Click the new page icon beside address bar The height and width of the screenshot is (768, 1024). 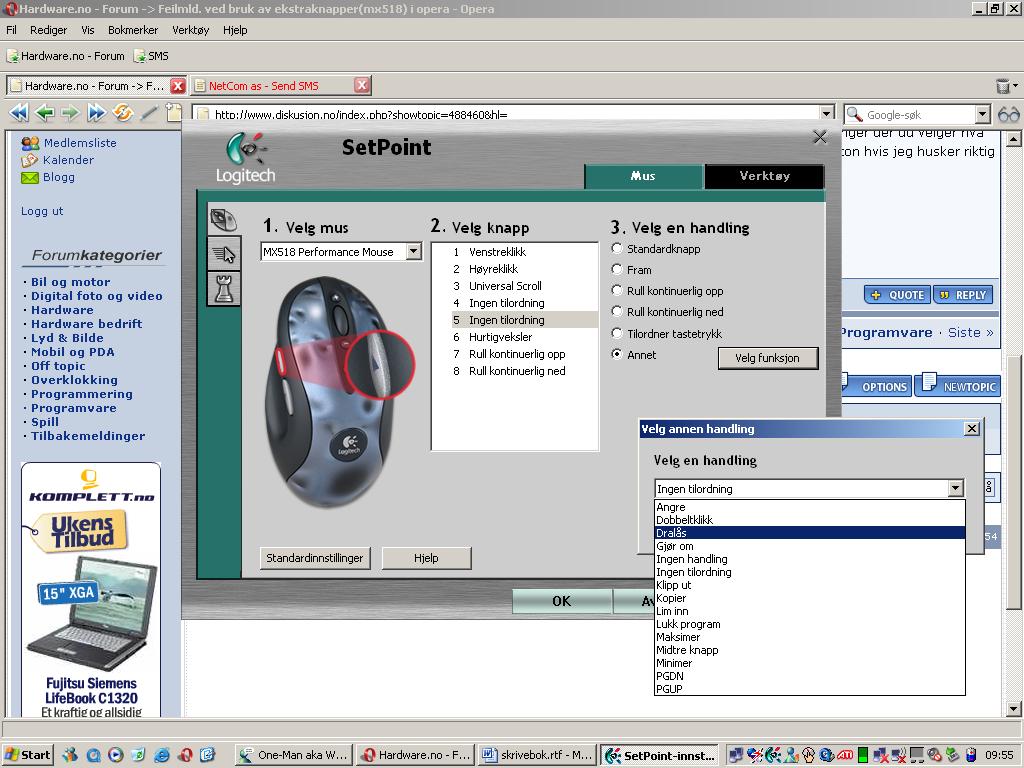click(174, 112)
